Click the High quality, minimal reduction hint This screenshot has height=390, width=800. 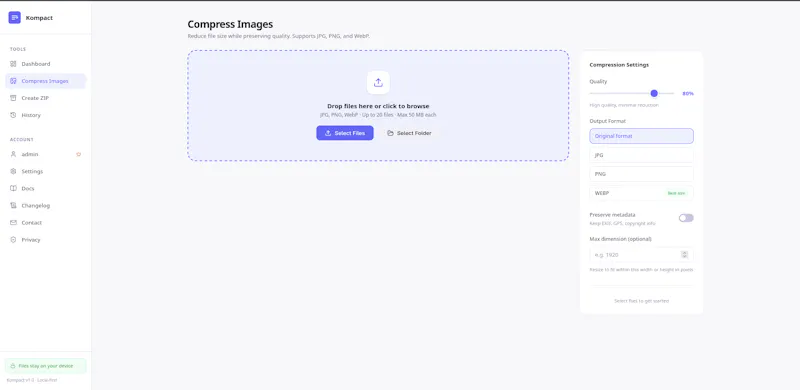[x=624, y=105]
